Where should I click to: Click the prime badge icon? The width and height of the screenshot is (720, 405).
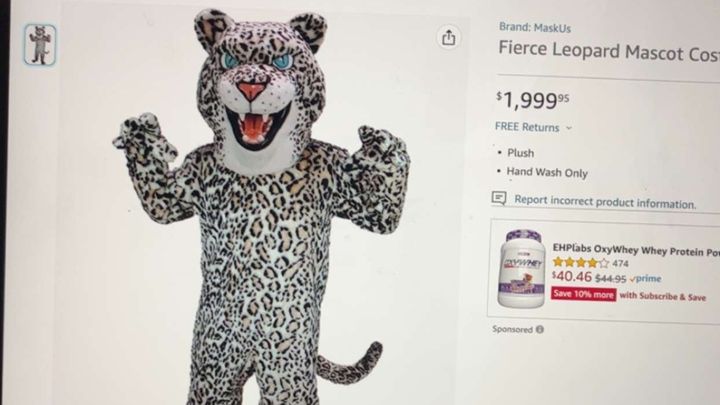[647, 279]
